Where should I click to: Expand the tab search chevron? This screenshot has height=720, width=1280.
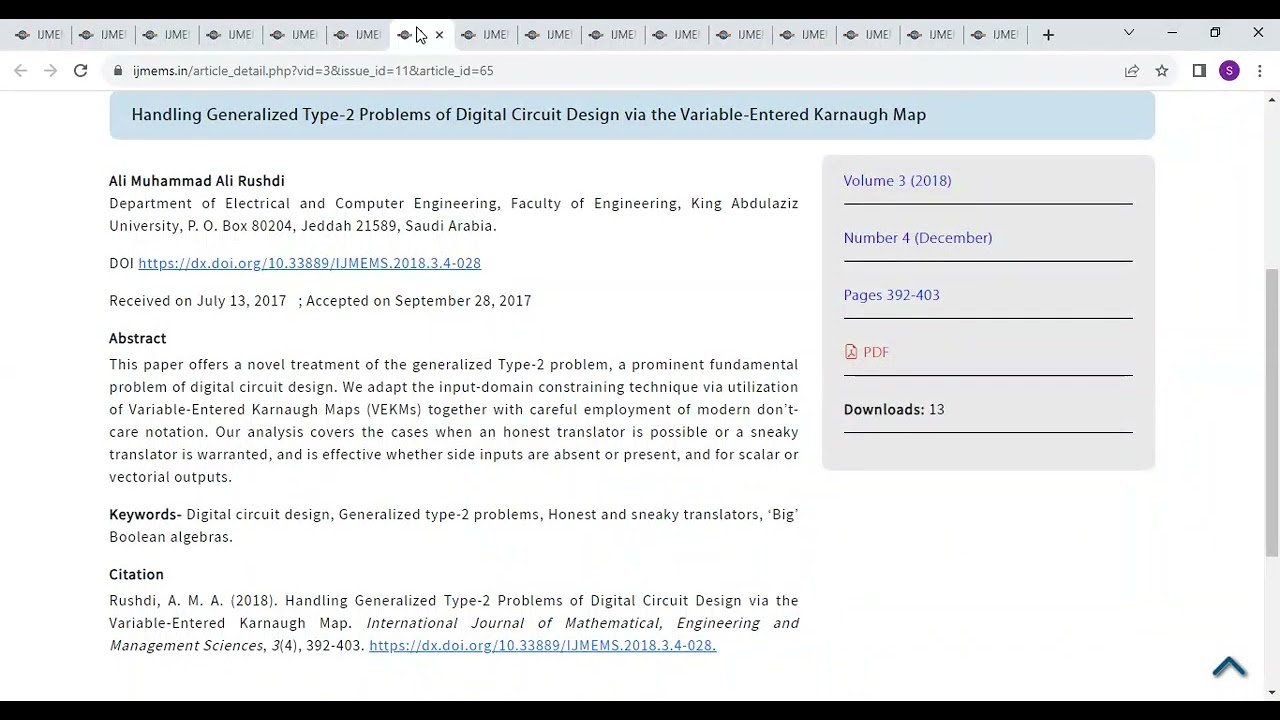[1129, 33]
